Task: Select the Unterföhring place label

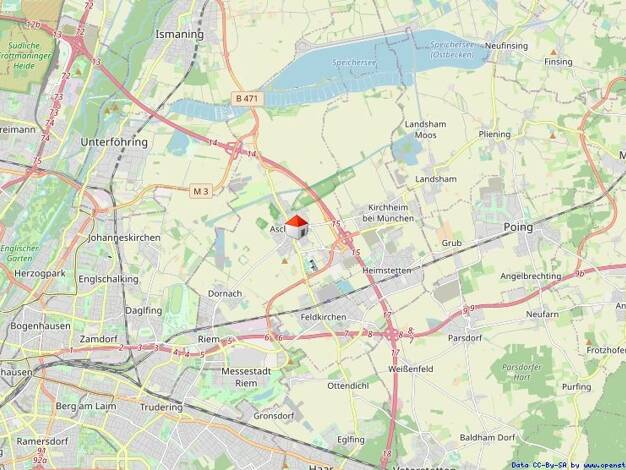Action: click(x=114, y=142)
